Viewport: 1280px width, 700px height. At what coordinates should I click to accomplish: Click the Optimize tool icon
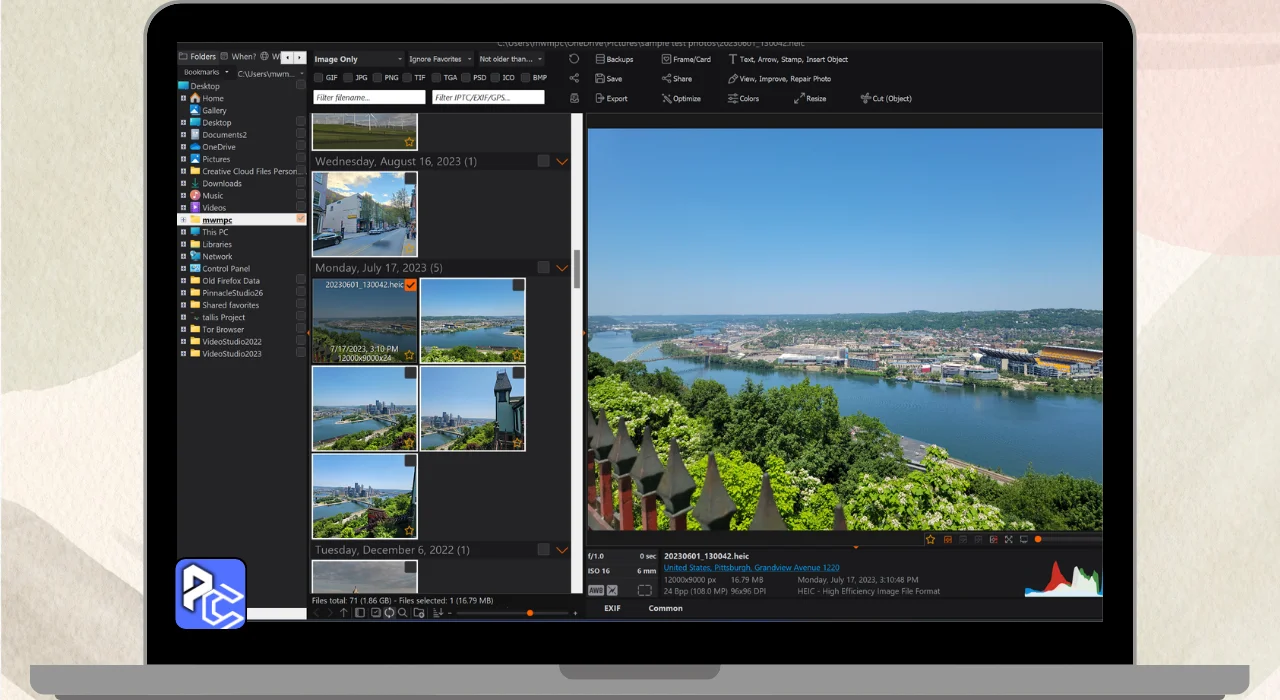pos(667,99)
